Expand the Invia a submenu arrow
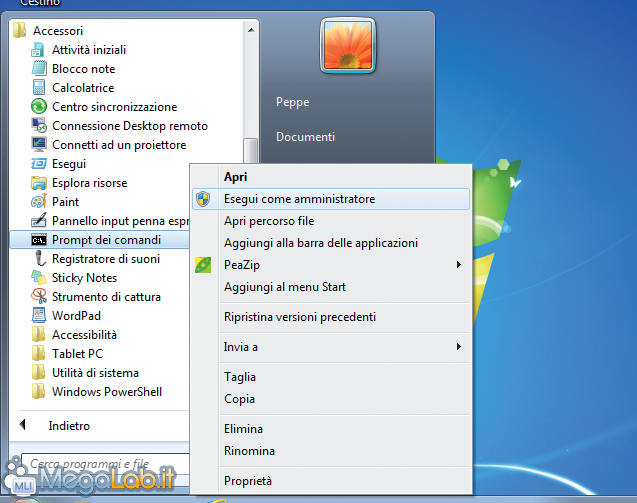 coord(459,347)
